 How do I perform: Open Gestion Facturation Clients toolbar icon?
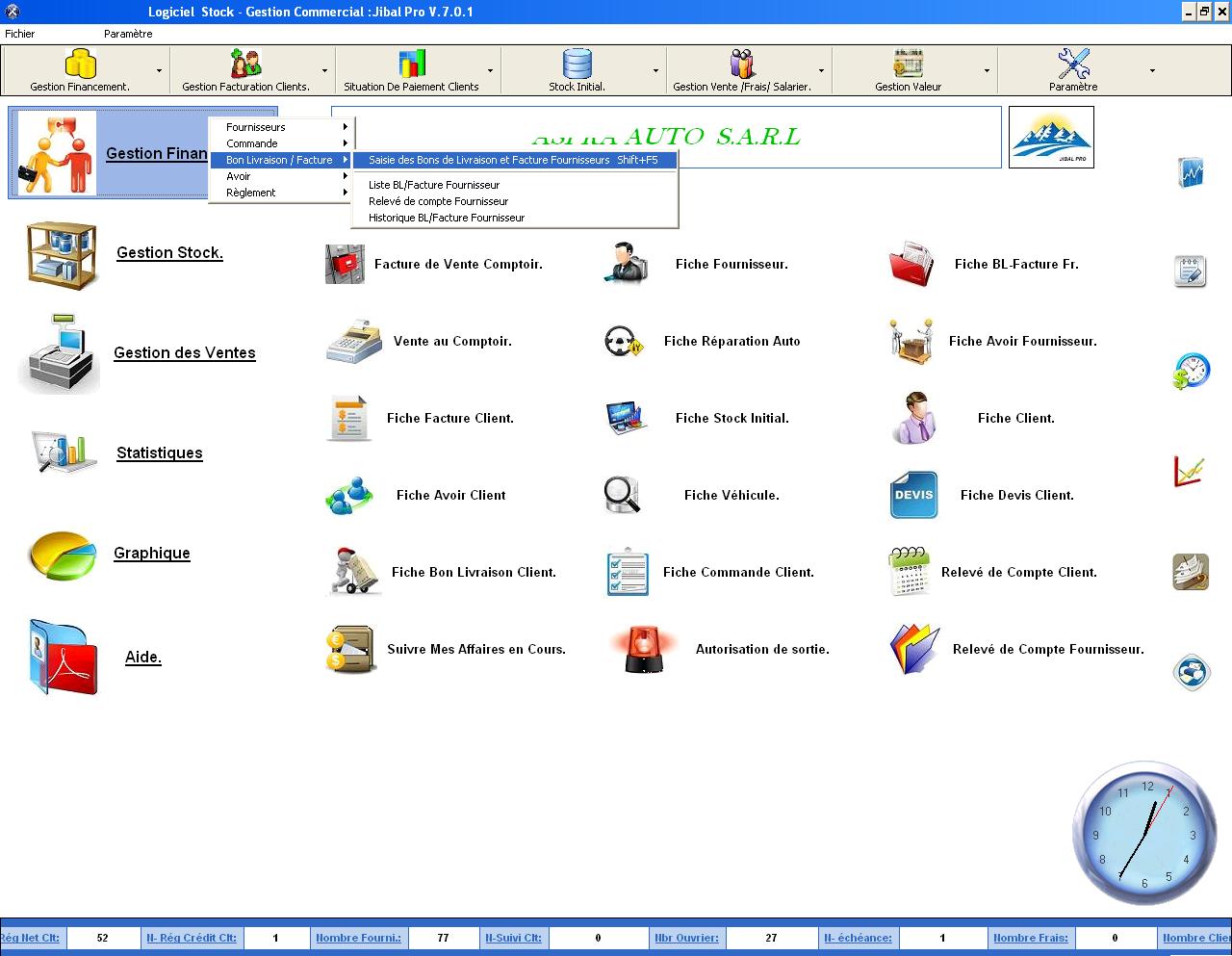(x=245, y=64)
